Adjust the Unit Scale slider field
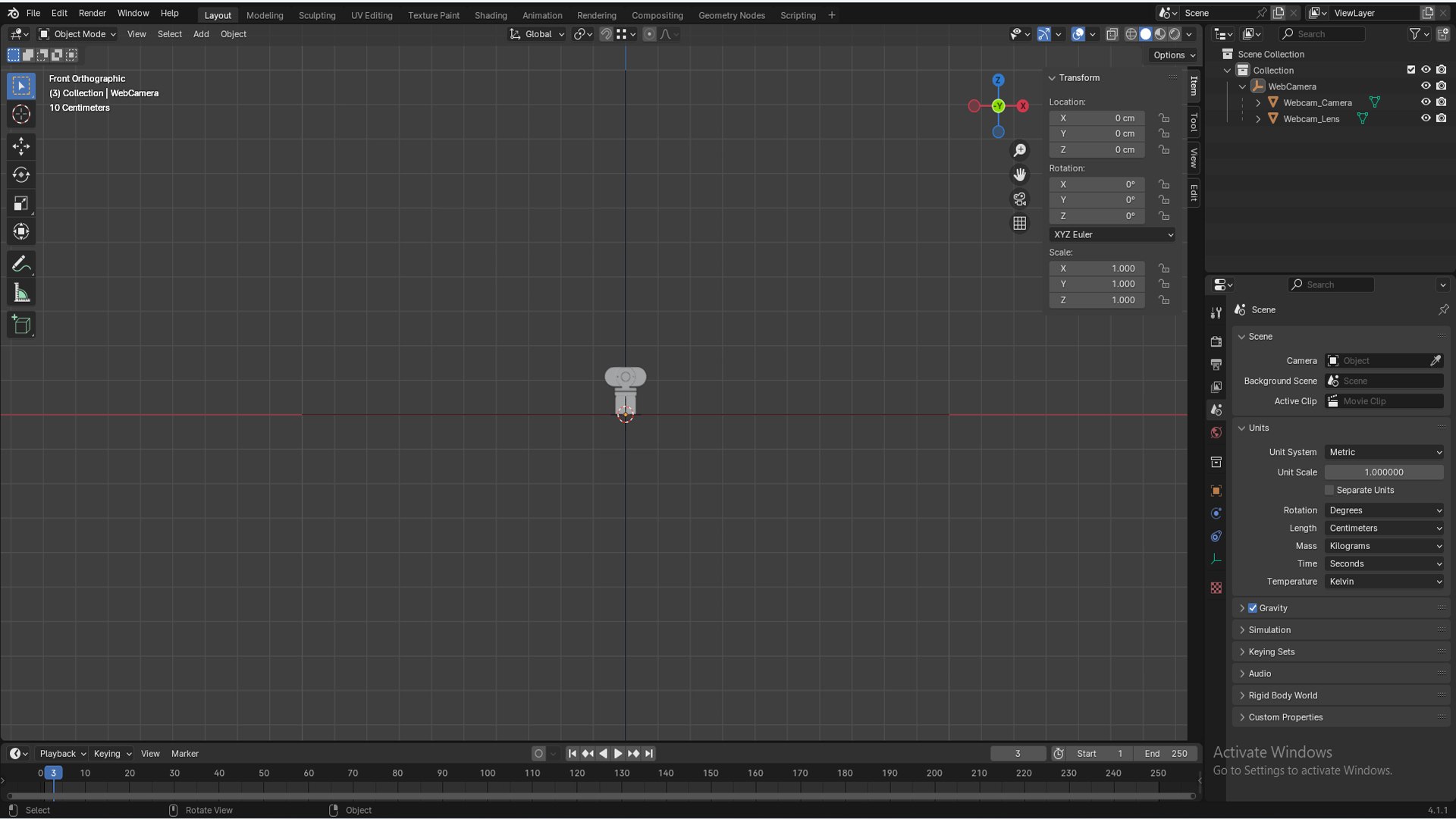The width and height of the screenshot is (1456, 819). (x=1384, y=472)
